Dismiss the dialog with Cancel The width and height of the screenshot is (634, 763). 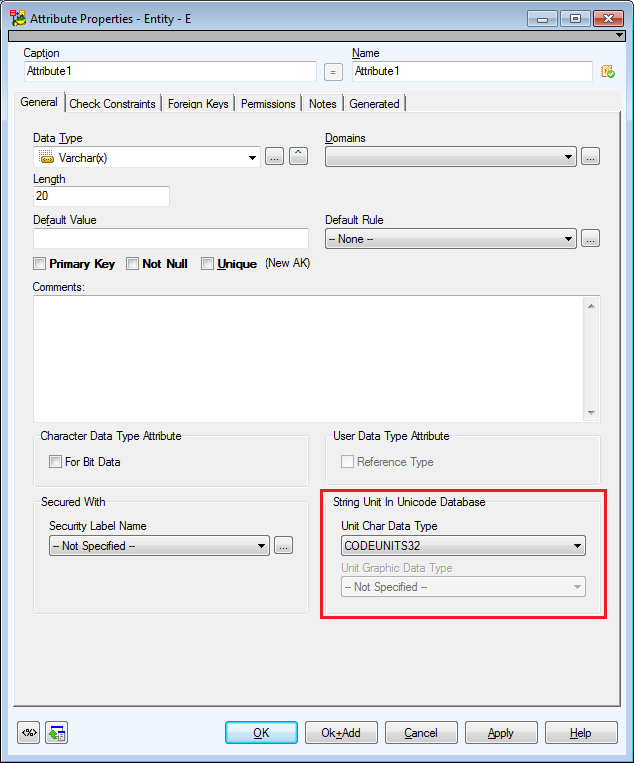point(421,732)
